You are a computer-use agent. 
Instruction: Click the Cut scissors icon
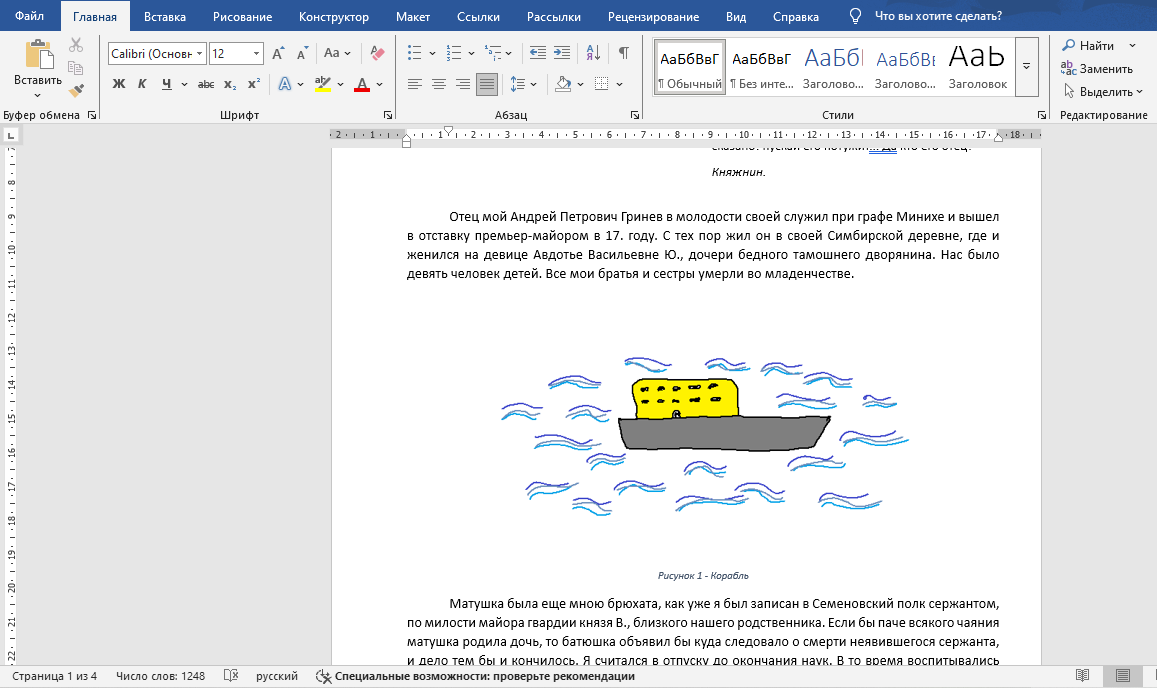click(76, 45)
